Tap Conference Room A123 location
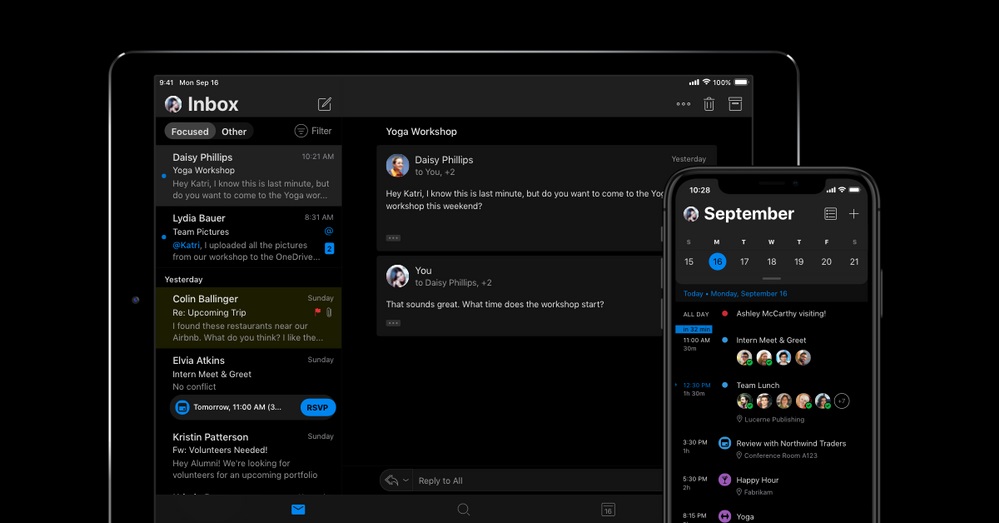This screenshot has width=999, height=523. coord(777,455)
